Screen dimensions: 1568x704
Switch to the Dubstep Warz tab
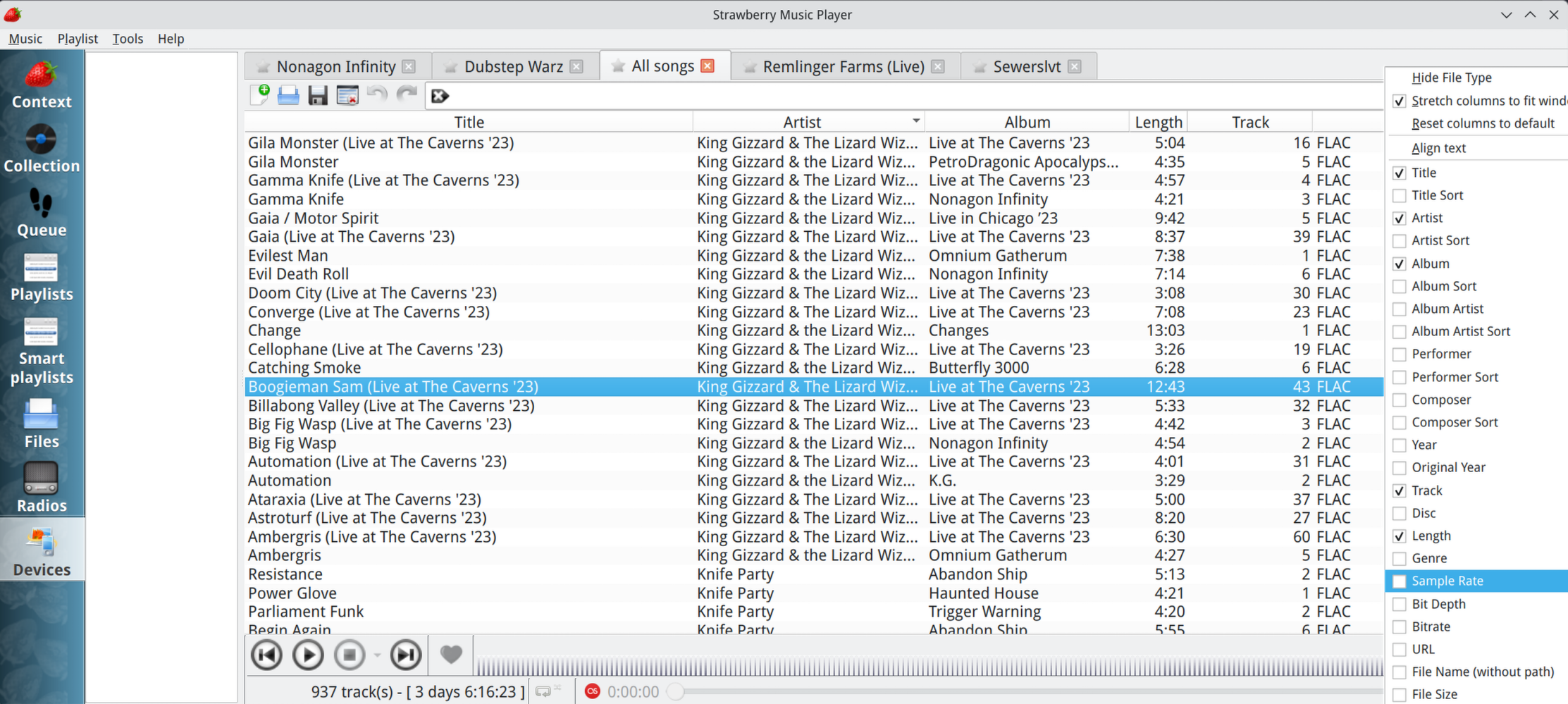(514, 66)
